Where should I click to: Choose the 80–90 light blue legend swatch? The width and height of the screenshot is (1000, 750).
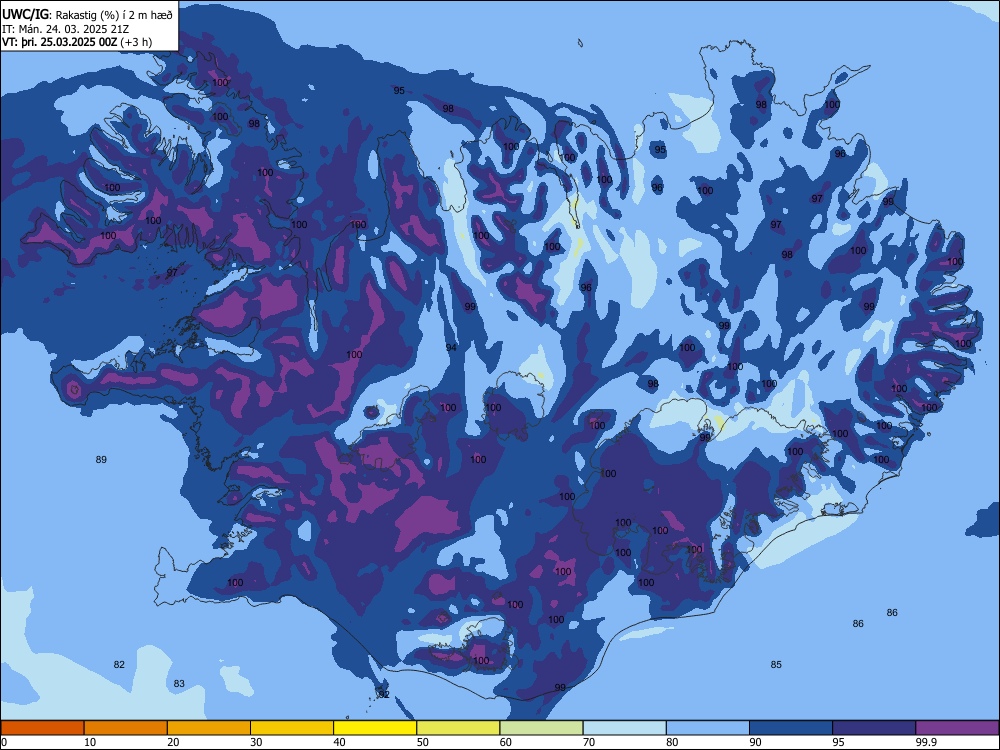(x=708, y=728)
